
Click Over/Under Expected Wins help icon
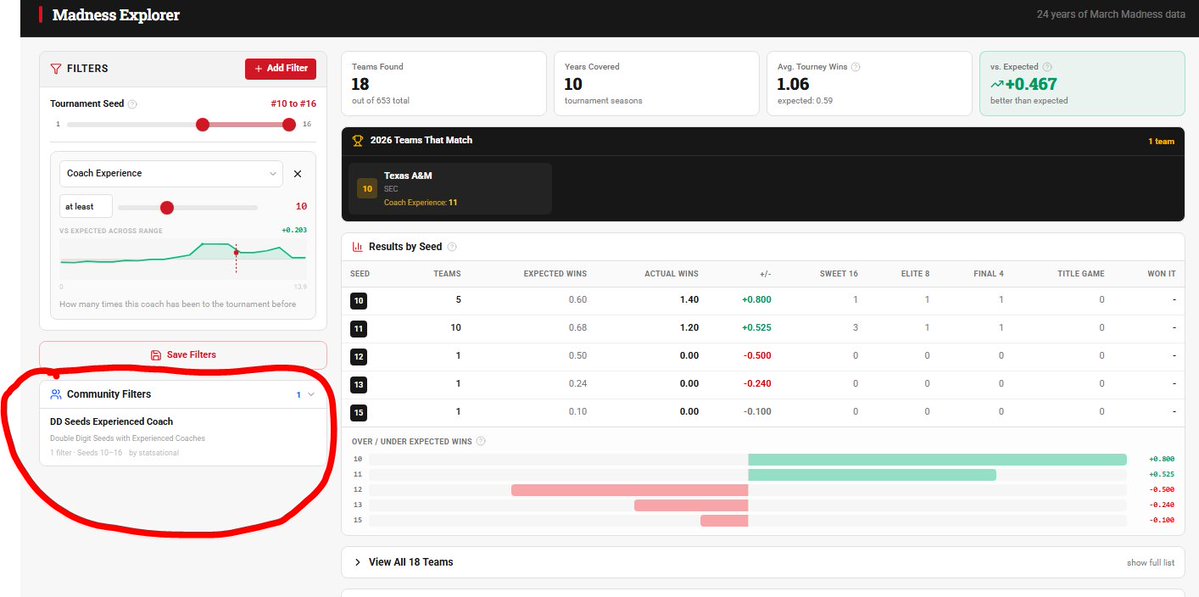pos(480,441)
